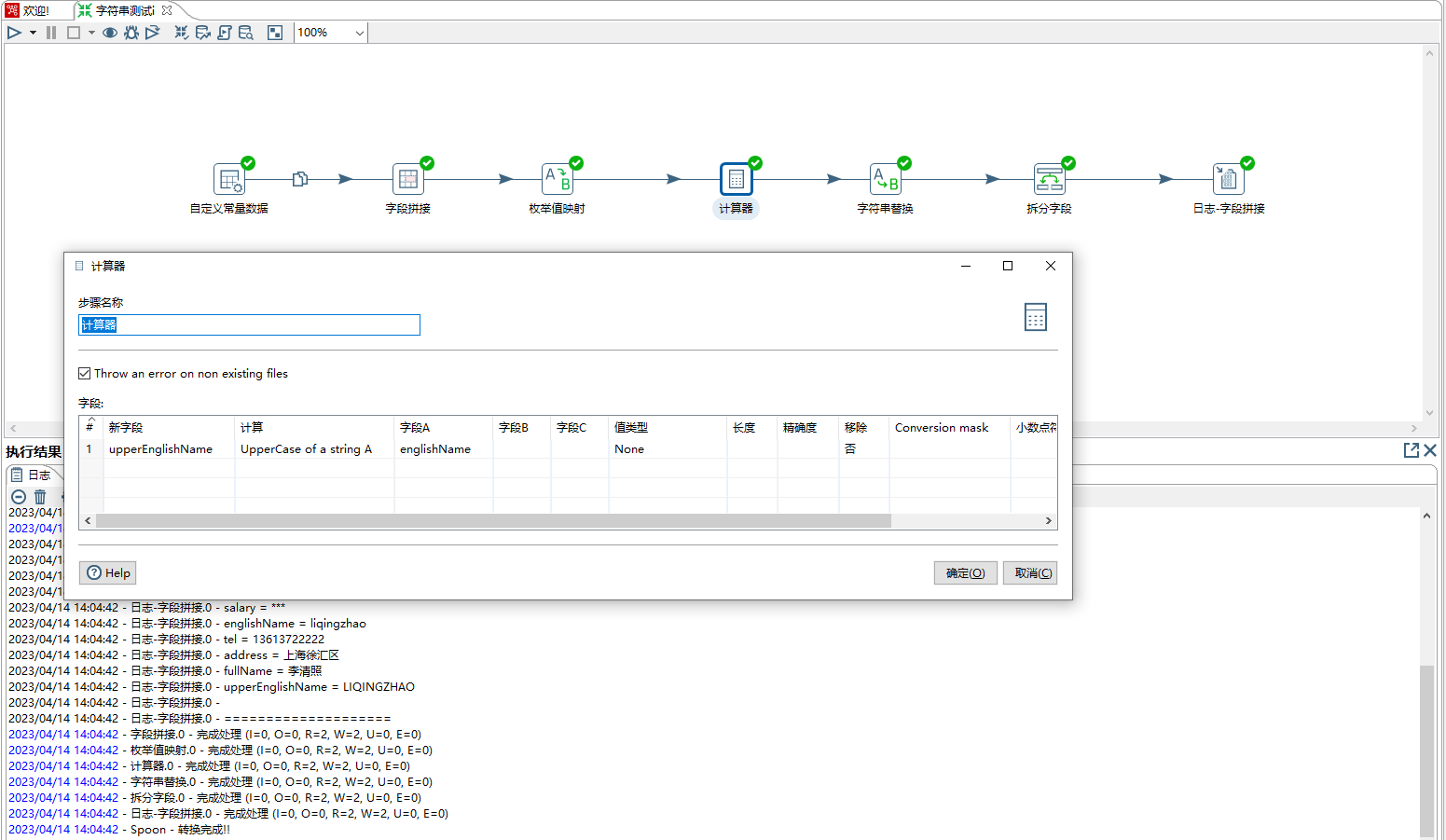Open the stop options dropdown arrow
Viewport: 1446px width, 840px height.
(91, 33)
